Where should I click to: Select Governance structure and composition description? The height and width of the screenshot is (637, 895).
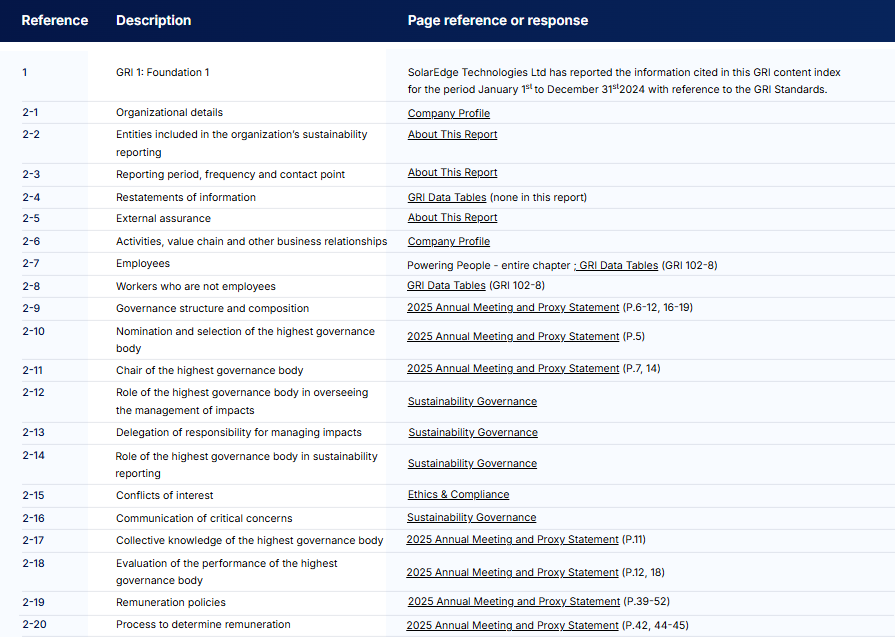(212, 308)
